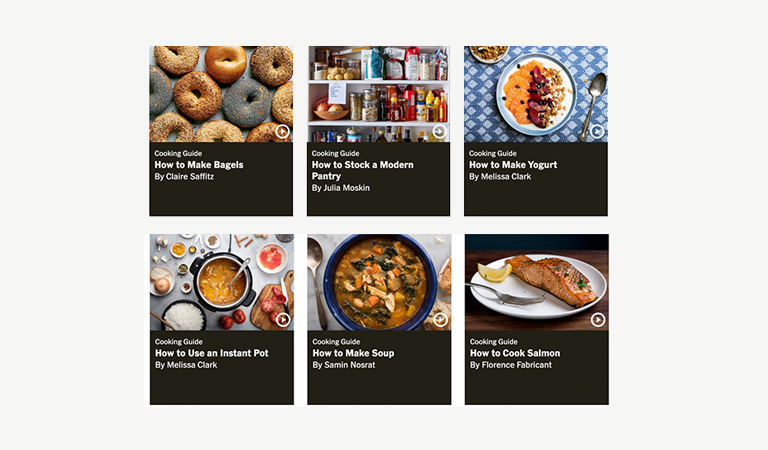Click play icon on bagels image
The width and height of the screenshot is (768, 450).
click(282, 131)
